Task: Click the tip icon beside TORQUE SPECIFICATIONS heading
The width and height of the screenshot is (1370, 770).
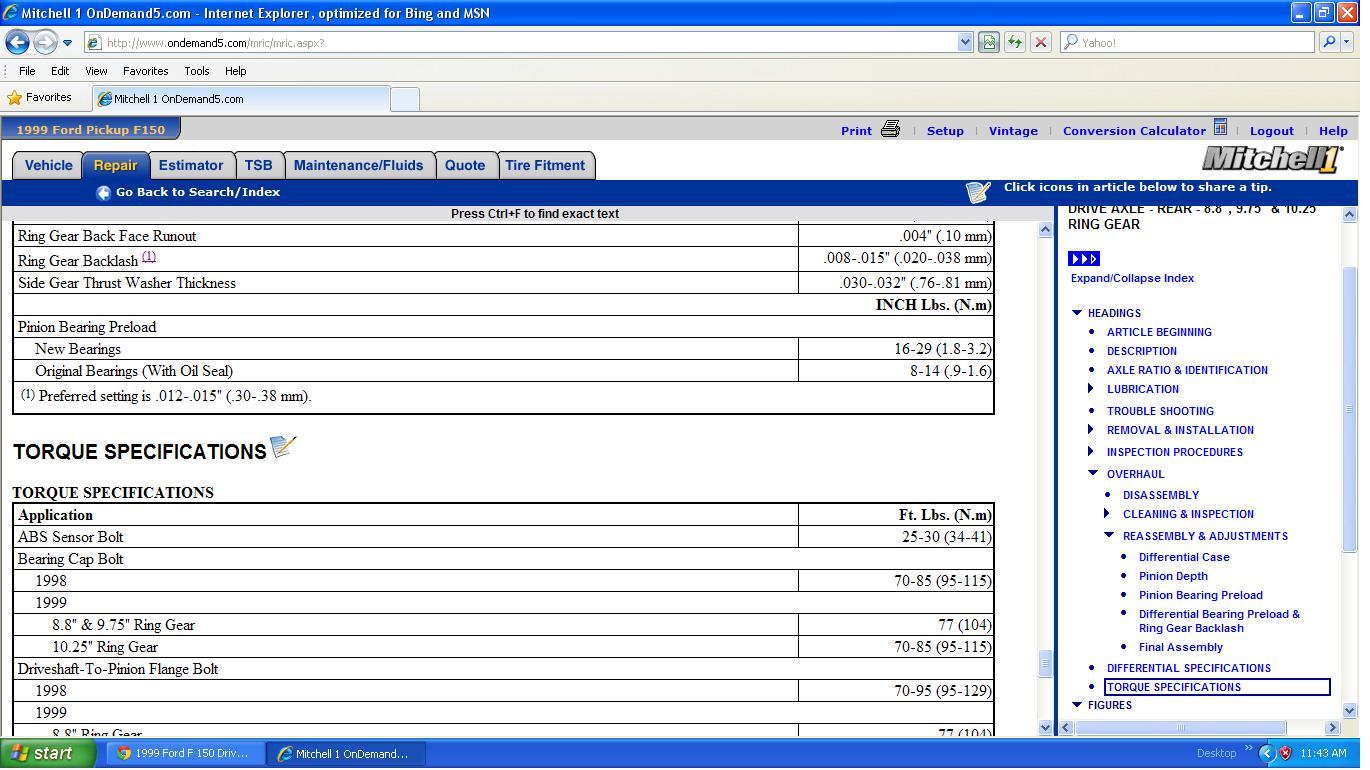Action: pyautogui.click(x=284, y=447)
